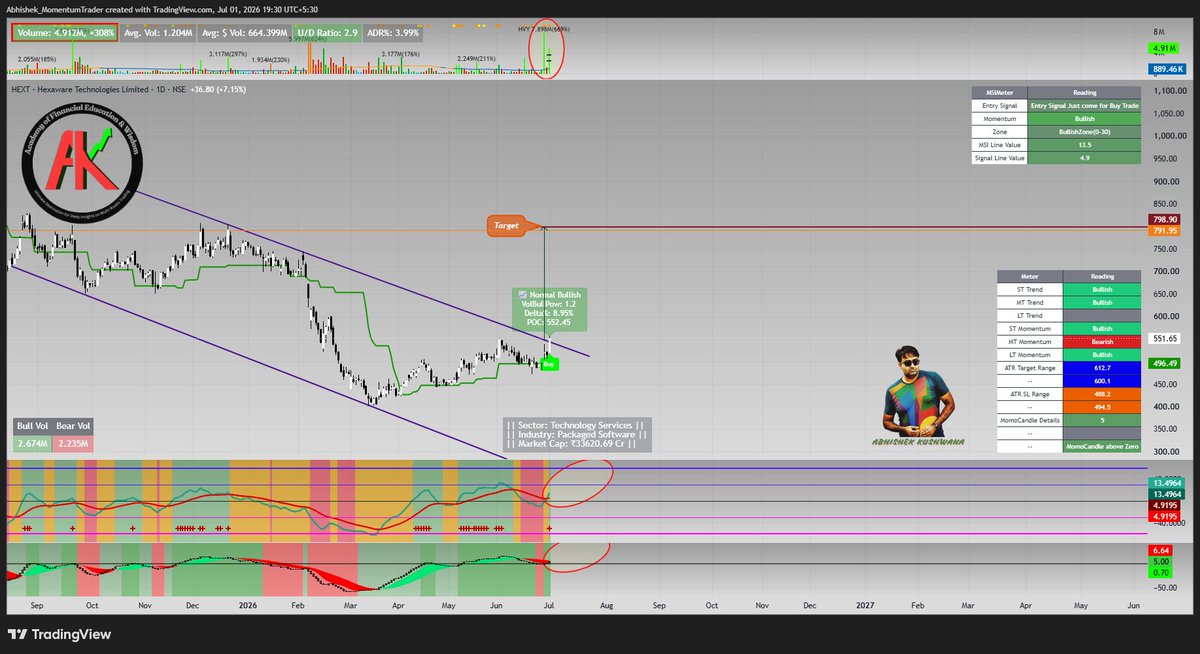The width and height of the screenshot is (1200, 654).
Task: Click the MomoCandle Details label cell
Action: 1030,420
